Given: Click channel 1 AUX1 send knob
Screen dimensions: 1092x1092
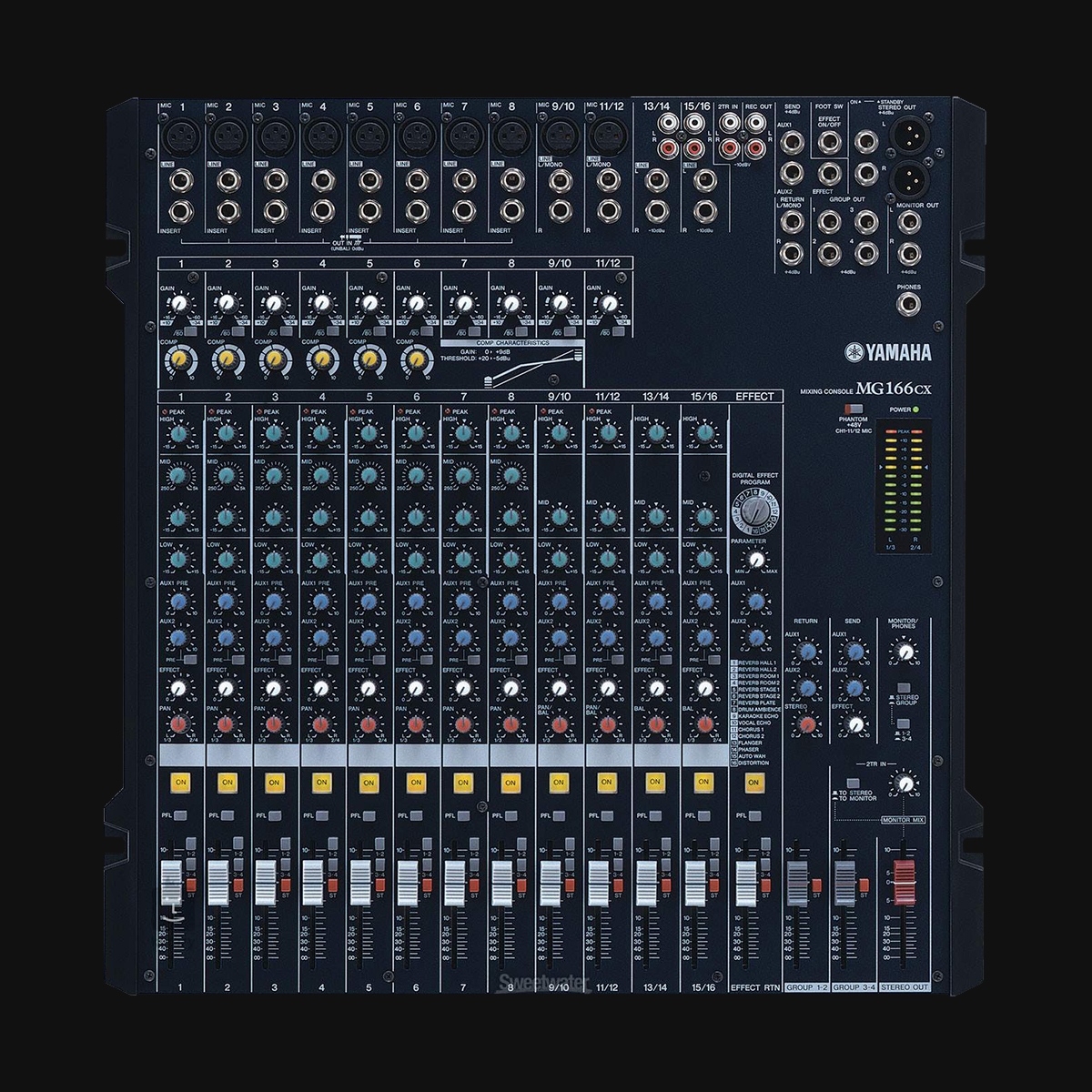Looking at the screenshot, I should click(178, 601).
